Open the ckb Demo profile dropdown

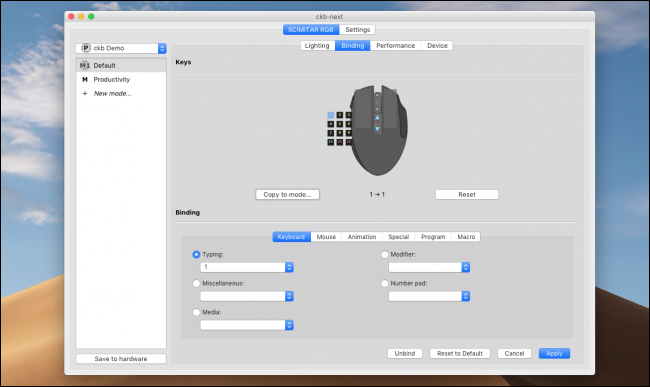pos(121,48)
